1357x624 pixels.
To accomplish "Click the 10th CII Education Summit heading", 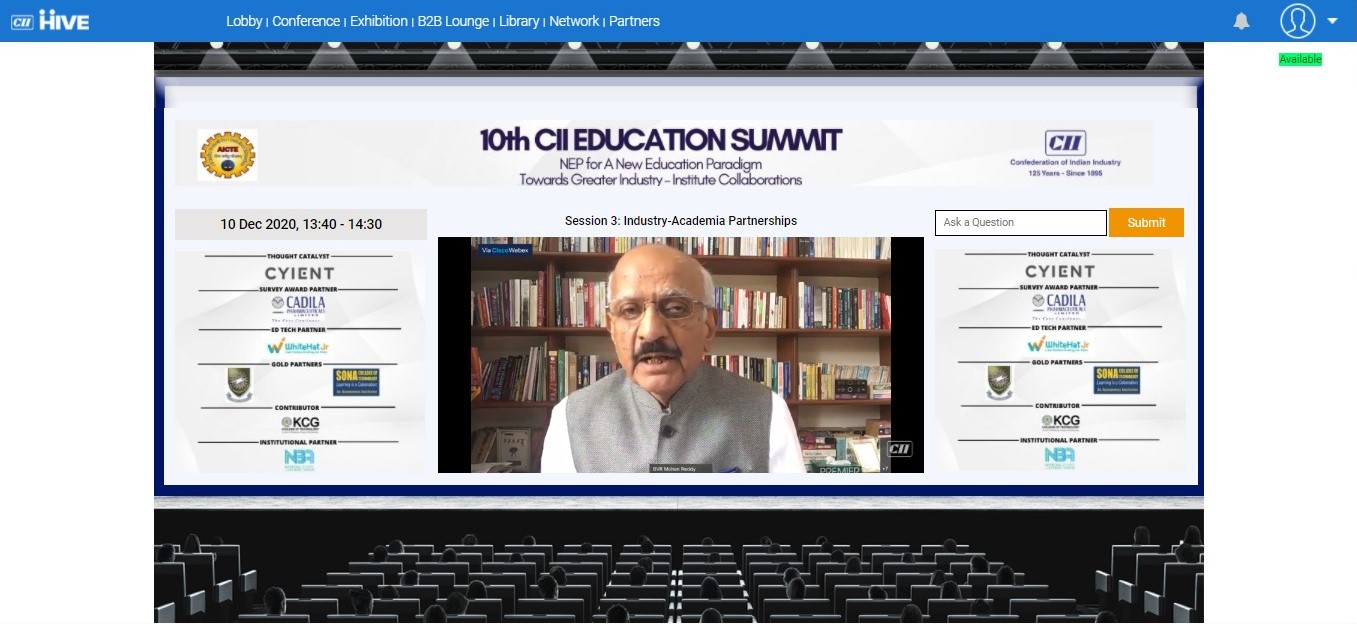I will (661, 139).
